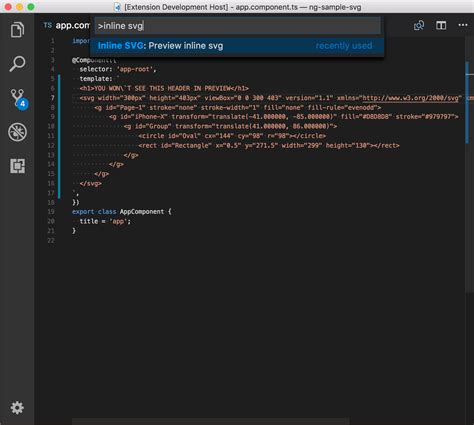This screenshot has height=425, width=474.
Task: Click the horizontal scrollbar at bottom
Action: [211, 421]
